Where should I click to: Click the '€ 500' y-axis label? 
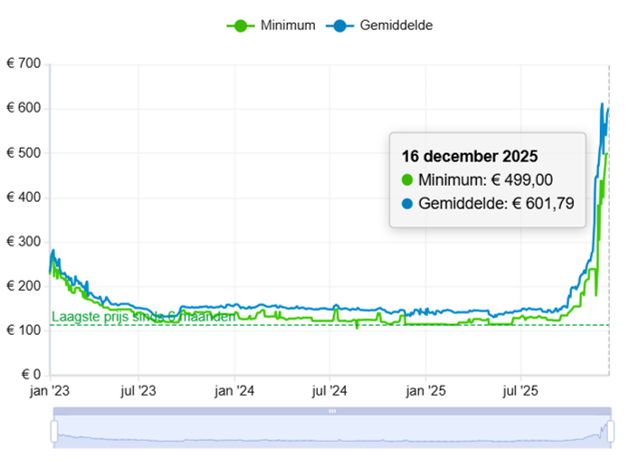(x=24, y=153)
